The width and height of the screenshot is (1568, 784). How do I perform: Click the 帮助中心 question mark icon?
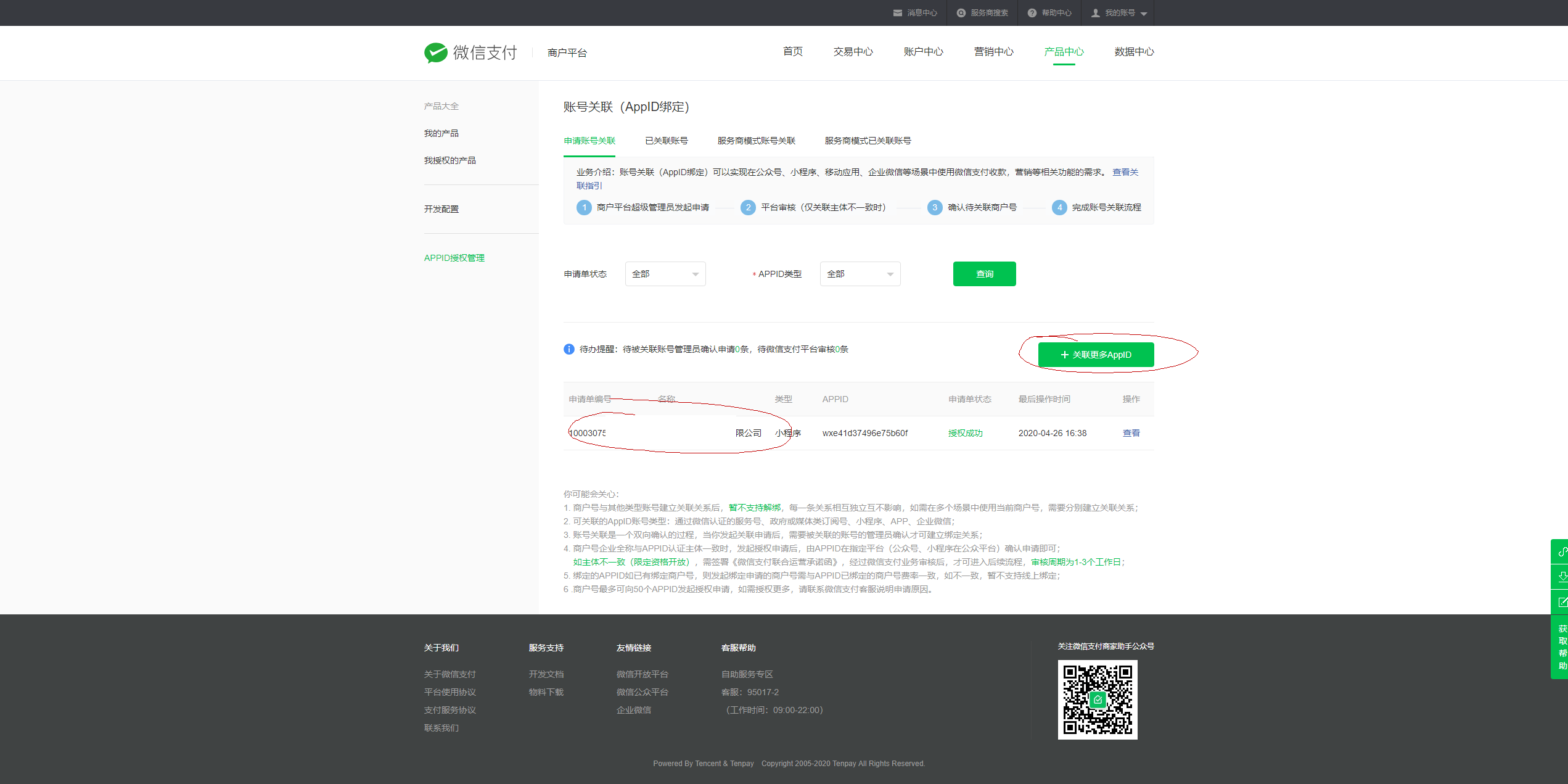pos(1032,13)
